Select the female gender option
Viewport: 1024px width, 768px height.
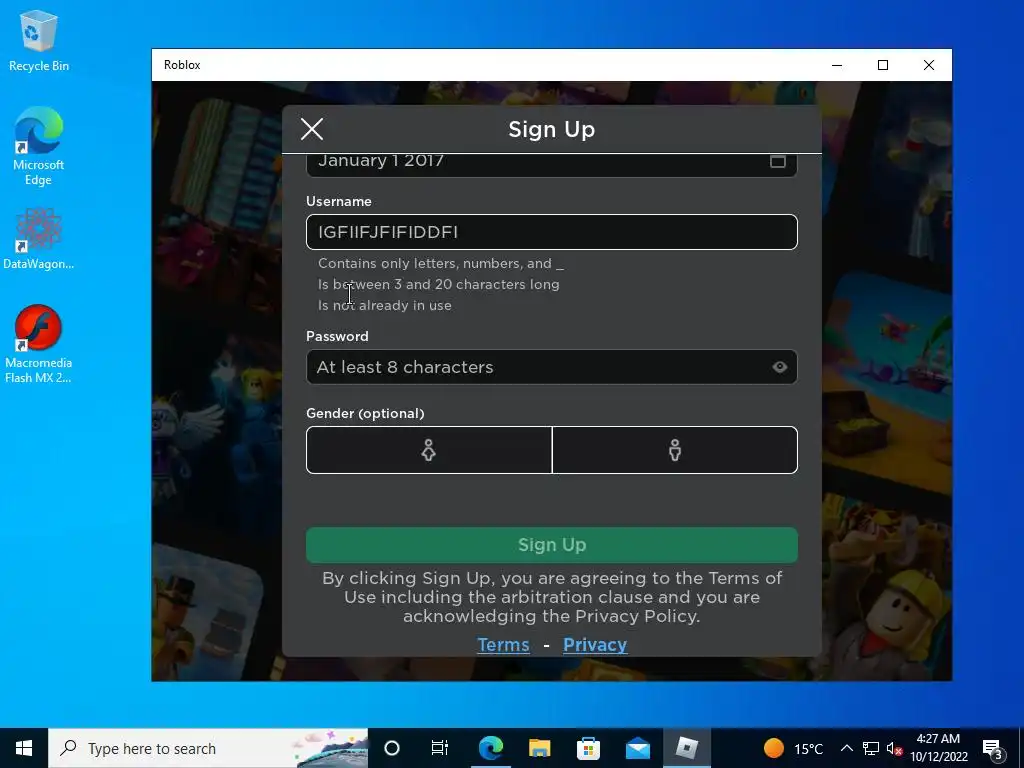point(429,450)
